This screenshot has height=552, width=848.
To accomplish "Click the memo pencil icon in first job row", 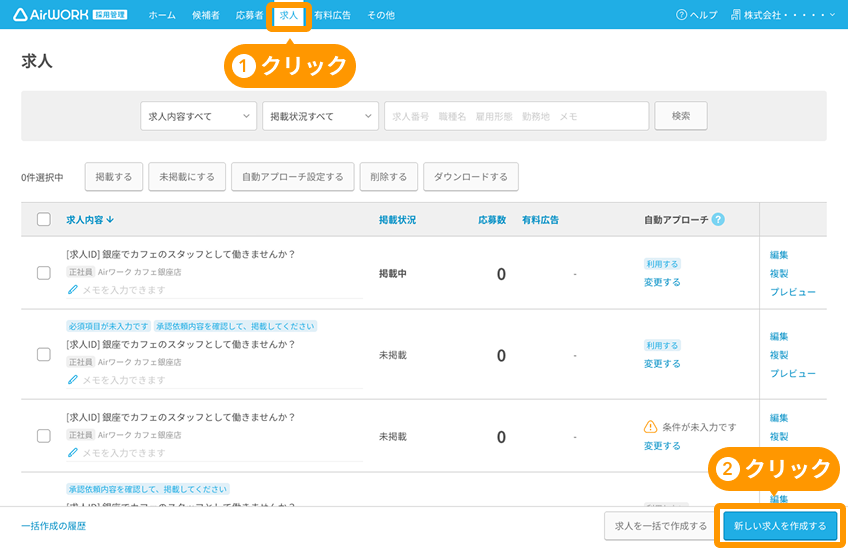I will tap(72, 290).
